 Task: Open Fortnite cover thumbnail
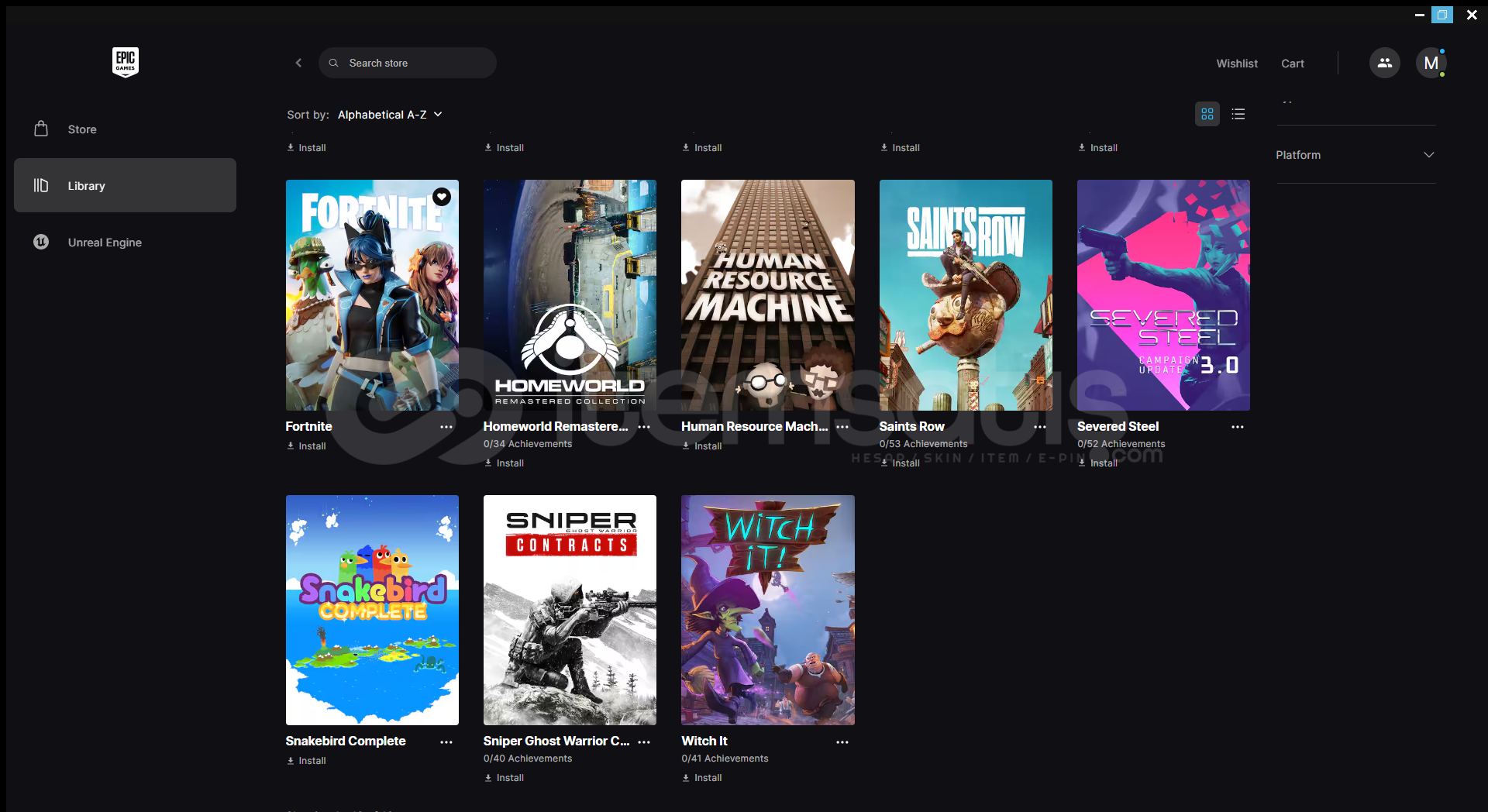pos(372,295)
